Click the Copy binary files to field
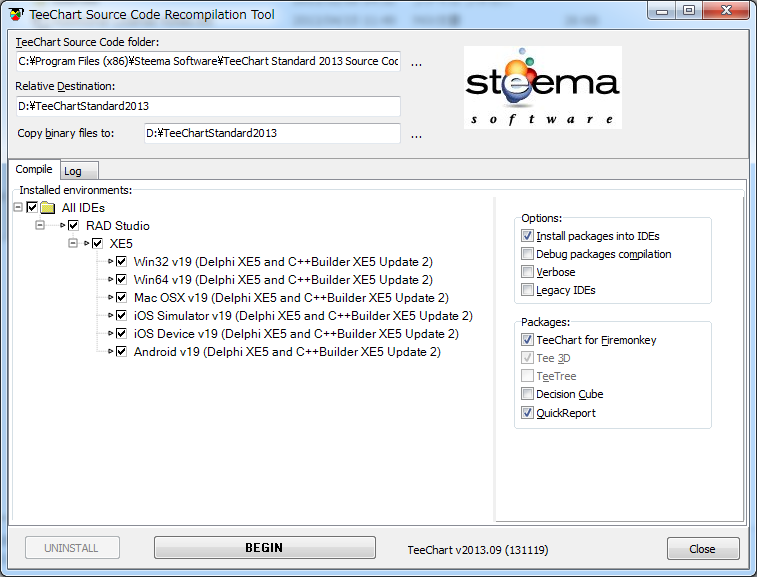 point(272,133)
